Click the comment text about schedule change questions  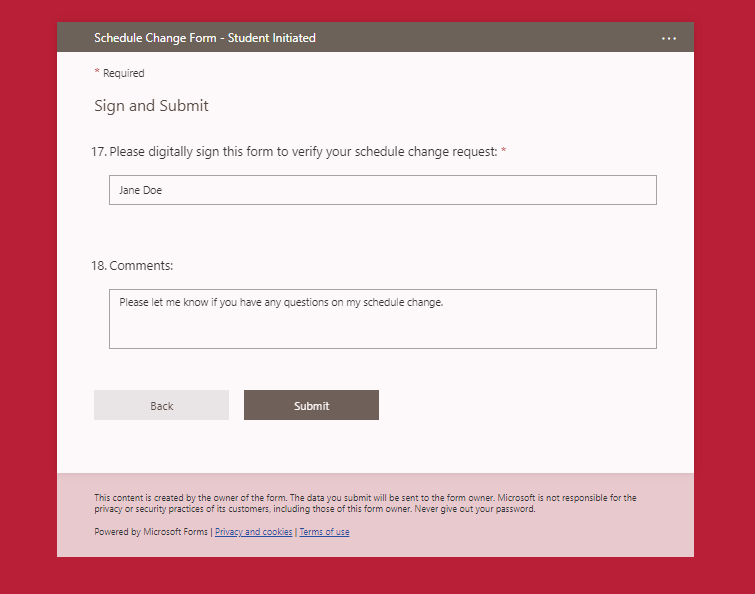[x=281, y=302]
